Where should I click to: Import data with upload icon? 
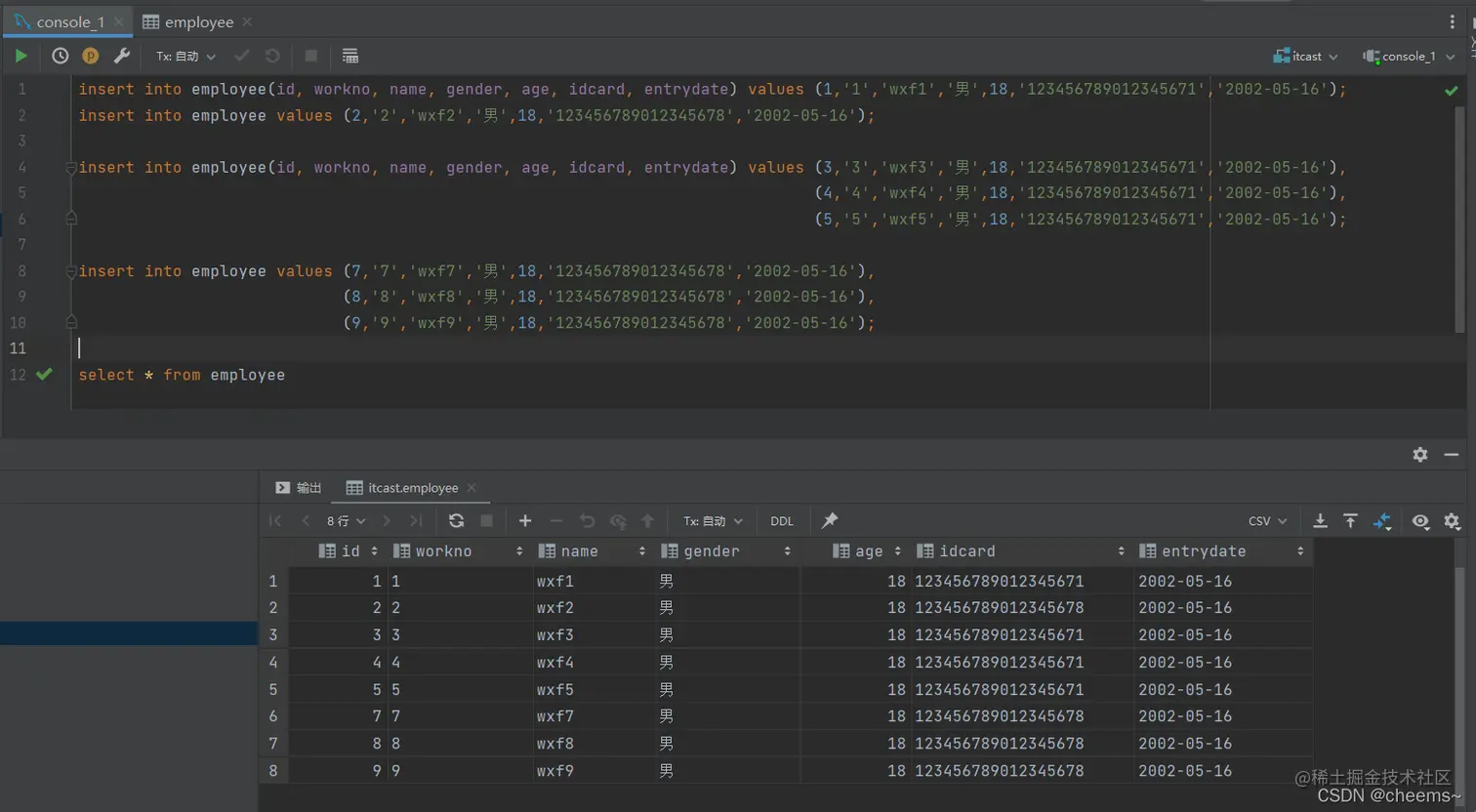1351,521
